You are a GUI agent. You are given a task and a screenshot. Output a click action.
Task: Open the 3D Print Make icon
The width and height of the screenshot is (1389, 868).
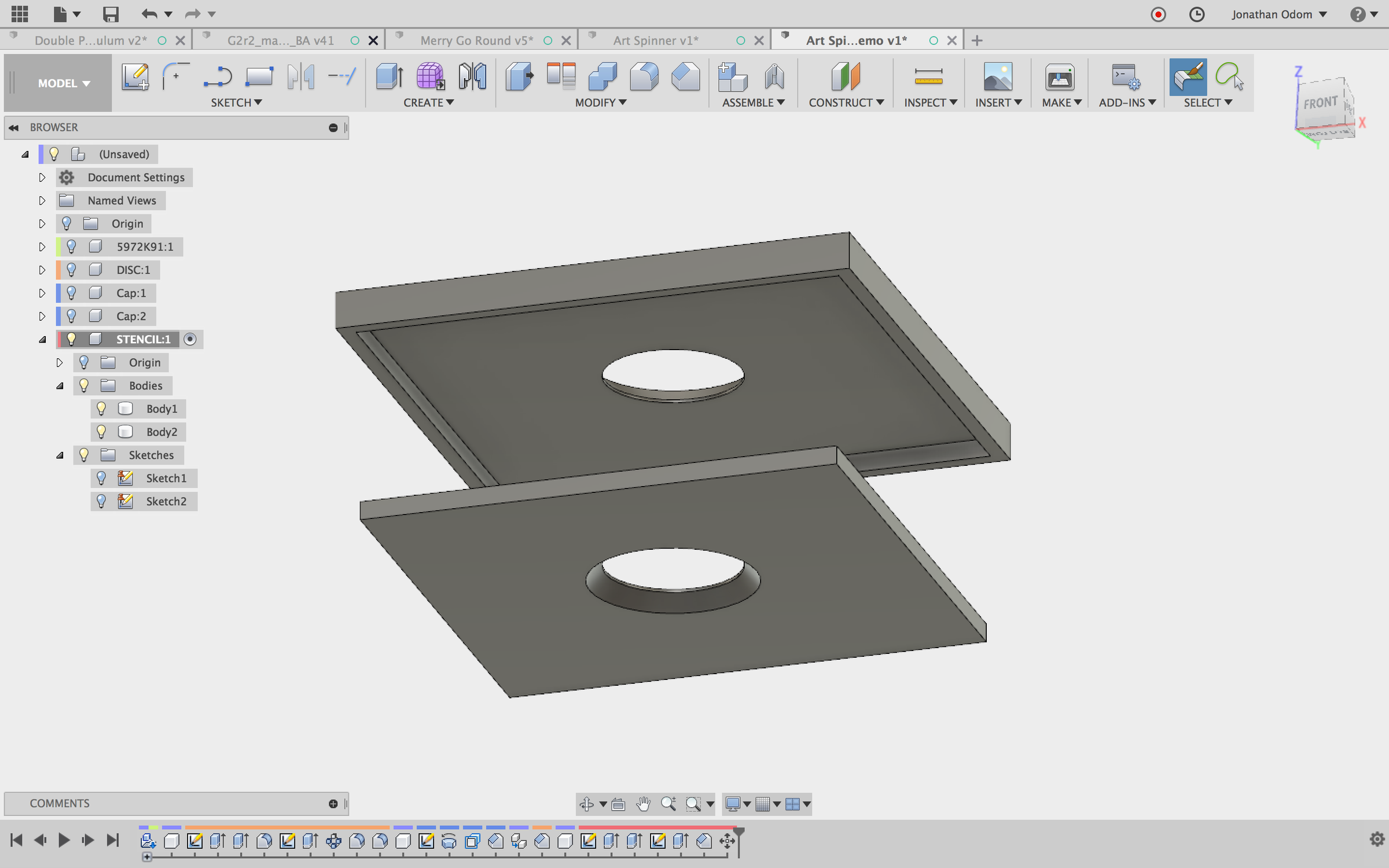pos(1059,77)
